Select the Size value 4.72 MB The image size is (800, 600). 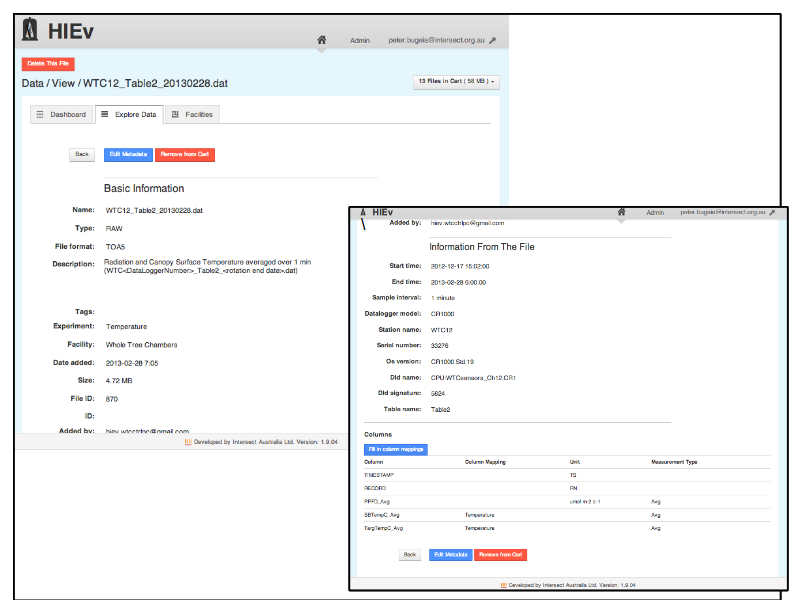click(x=119, y=381)
